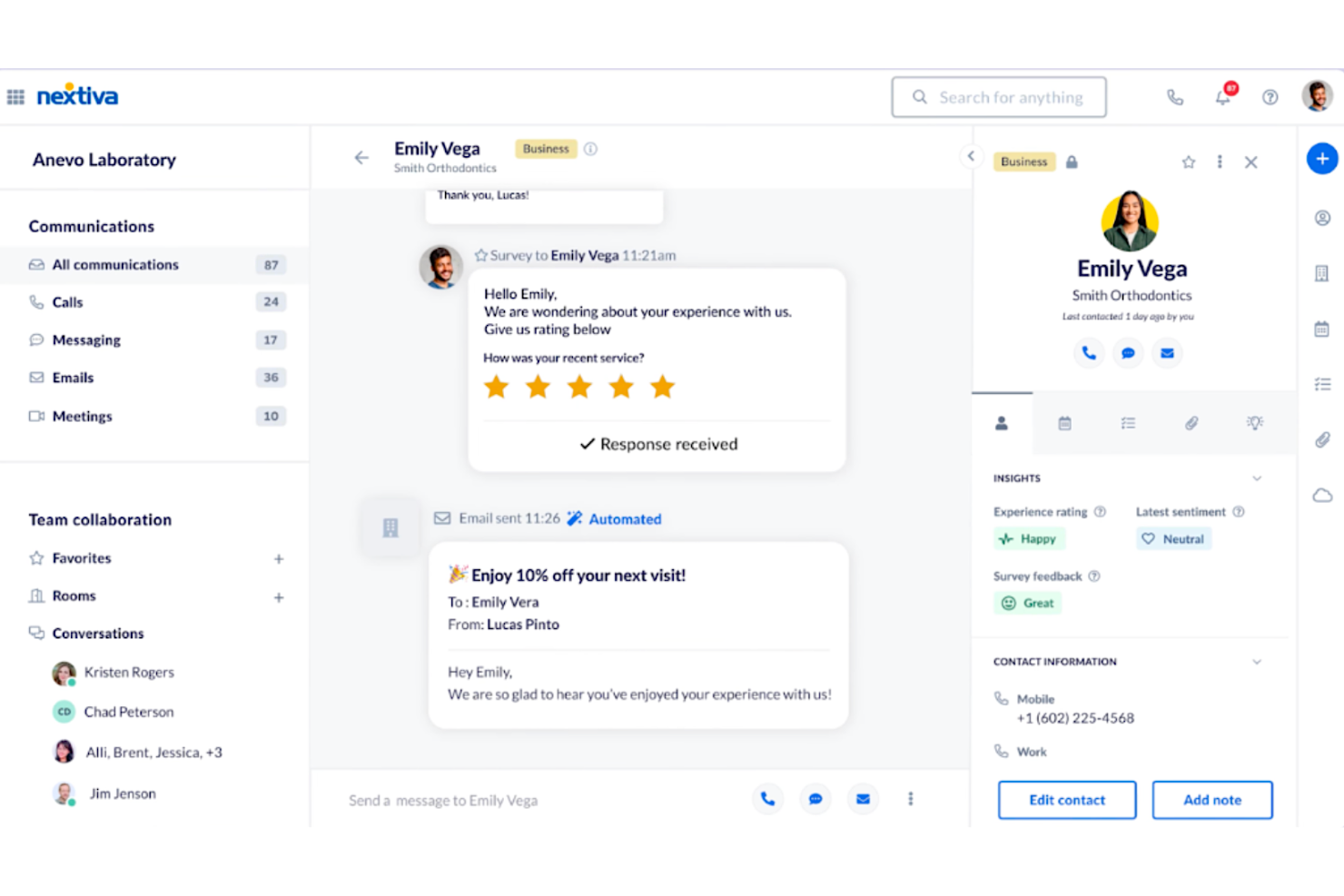
Task: Start a call with Emily Vega
Action: point(1089,353)
